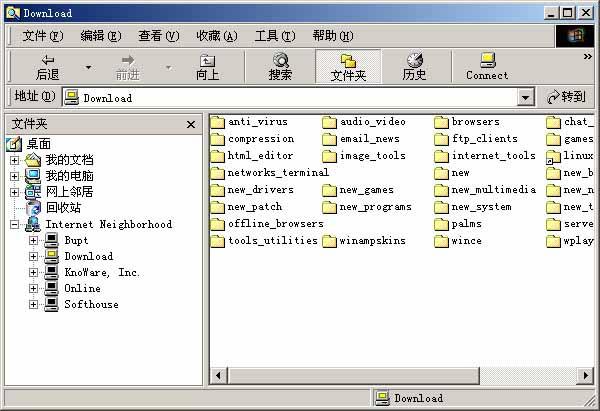600x411 pixels.
Task: Open the File (文件) menu
Action: click(x=42, y=36)
